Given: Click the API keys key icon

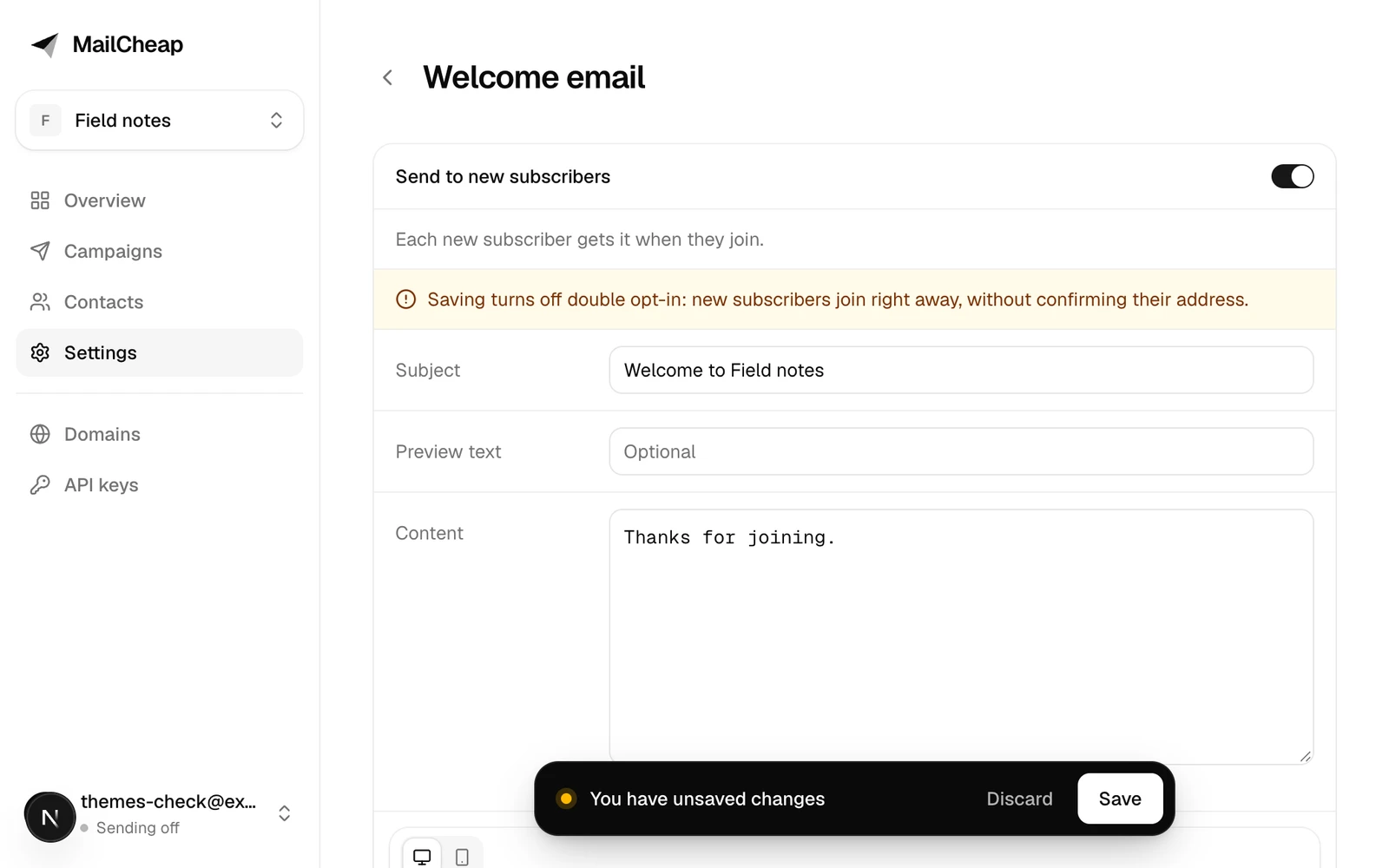Looking at the screenshot, I should (40, 485).
